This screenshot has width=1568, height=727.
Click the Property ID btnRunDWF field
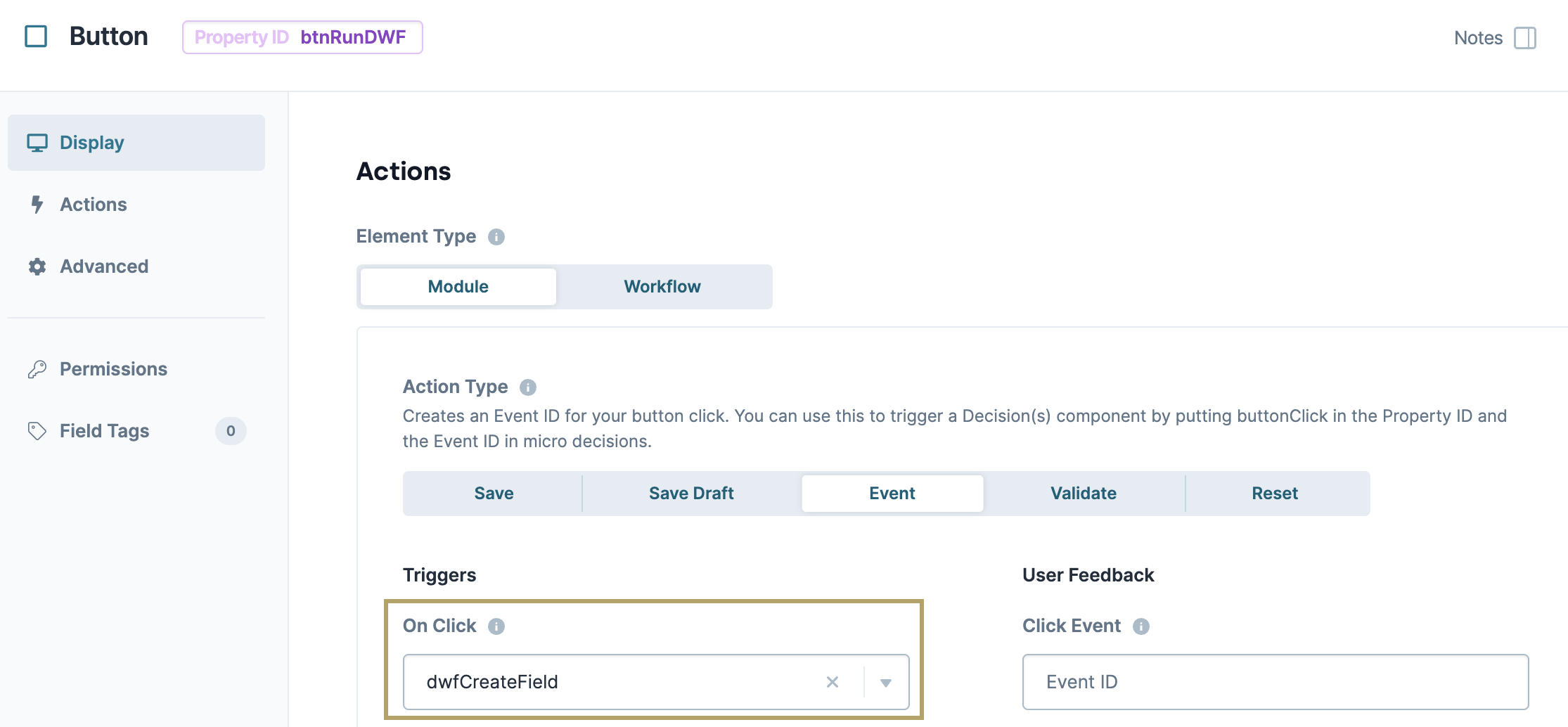(302, 37)
